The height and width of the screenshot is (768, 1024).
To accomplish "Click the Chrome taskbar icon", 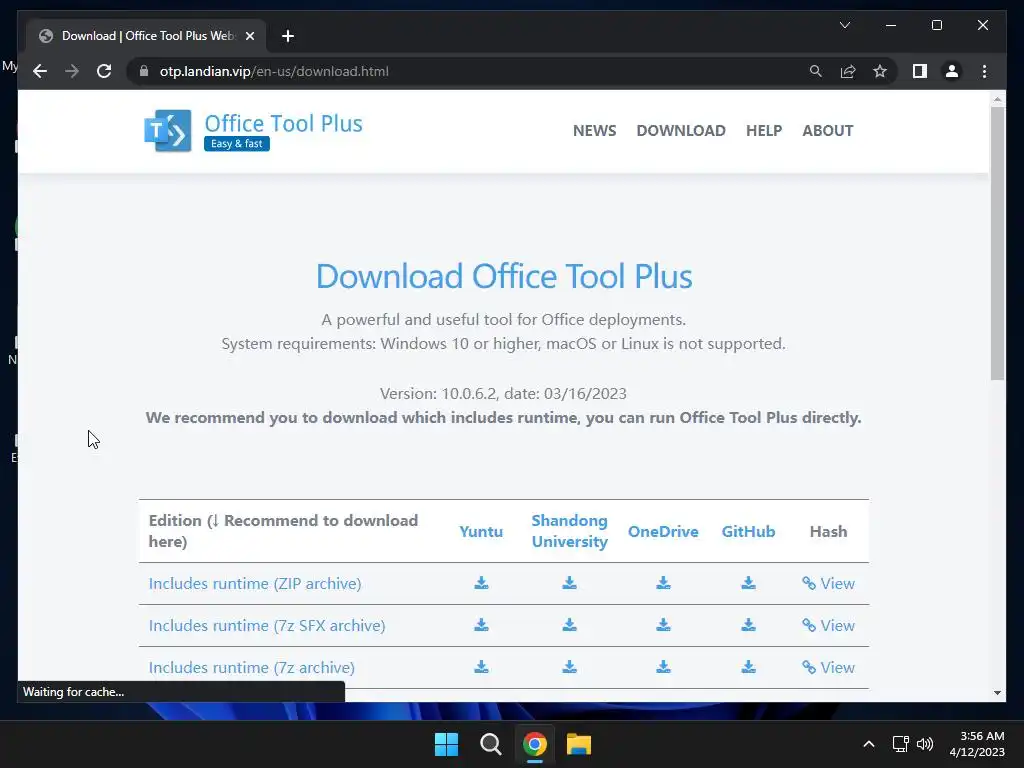I will click(x=534, y=744).
